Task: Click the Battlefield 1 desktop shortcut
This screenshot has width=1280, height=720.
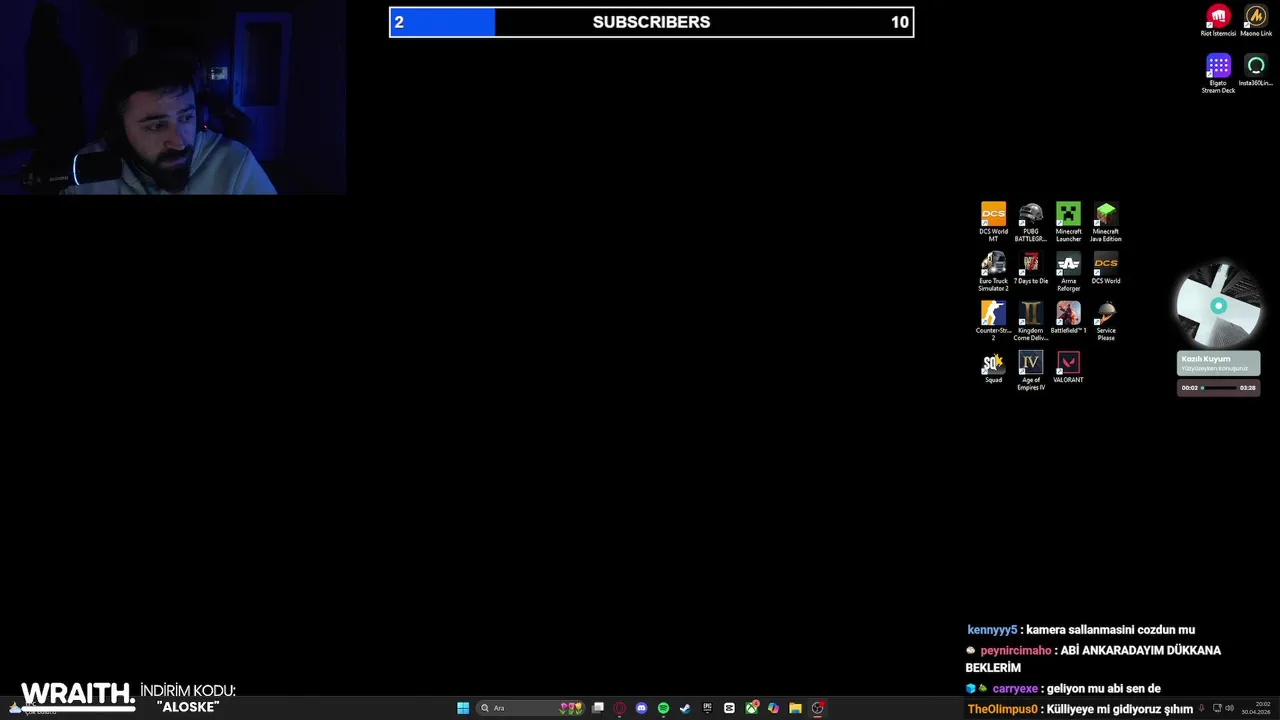Action: tap(1068, 318)
